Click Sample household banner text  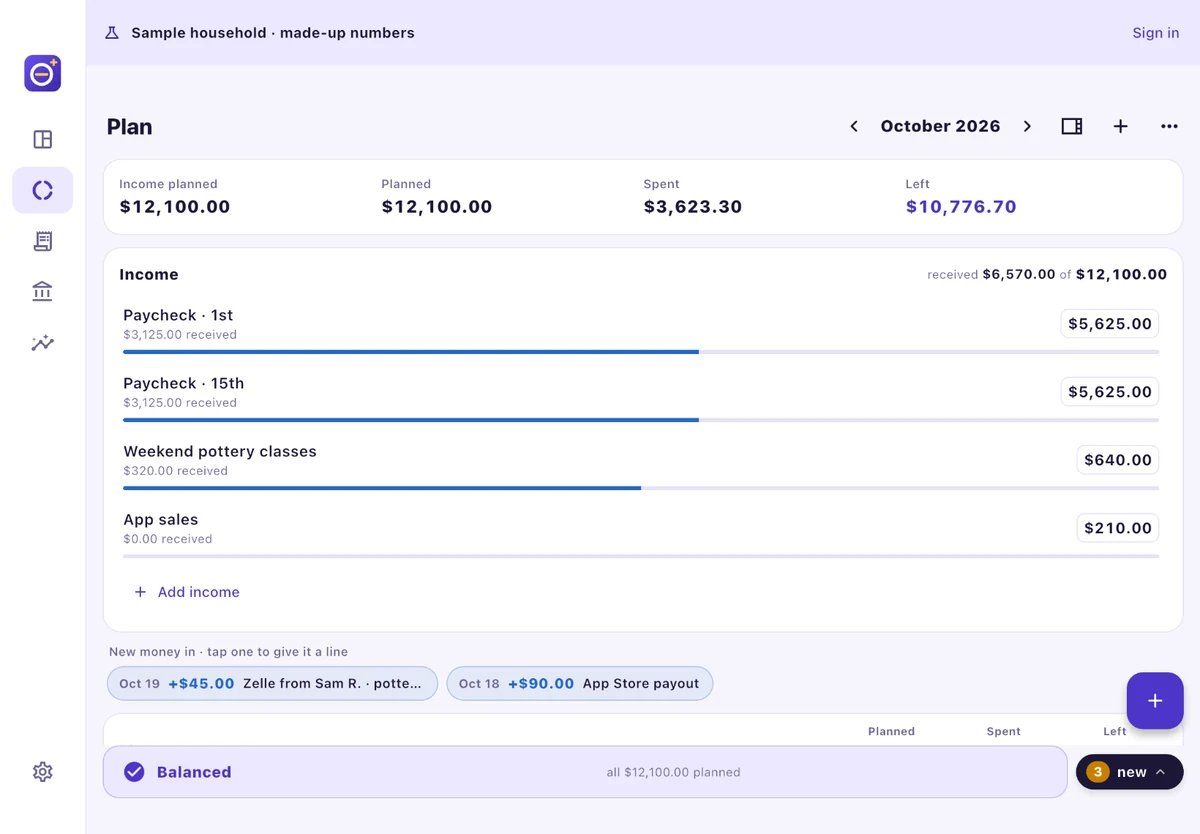(x=273, y=33)
